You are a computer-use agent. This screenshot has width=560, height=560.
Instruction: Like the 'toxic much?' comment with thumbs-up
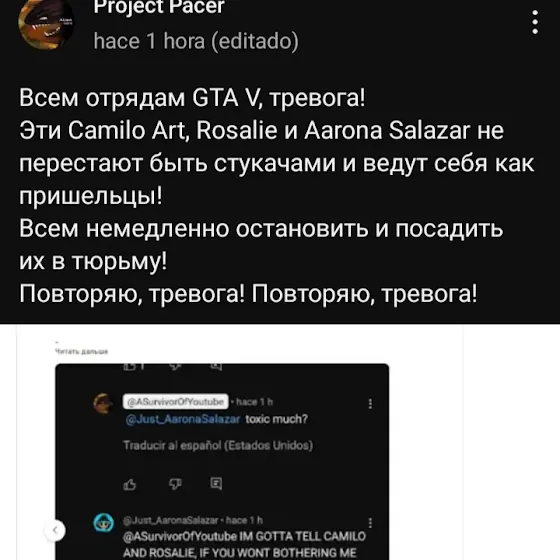coord(130,484)
